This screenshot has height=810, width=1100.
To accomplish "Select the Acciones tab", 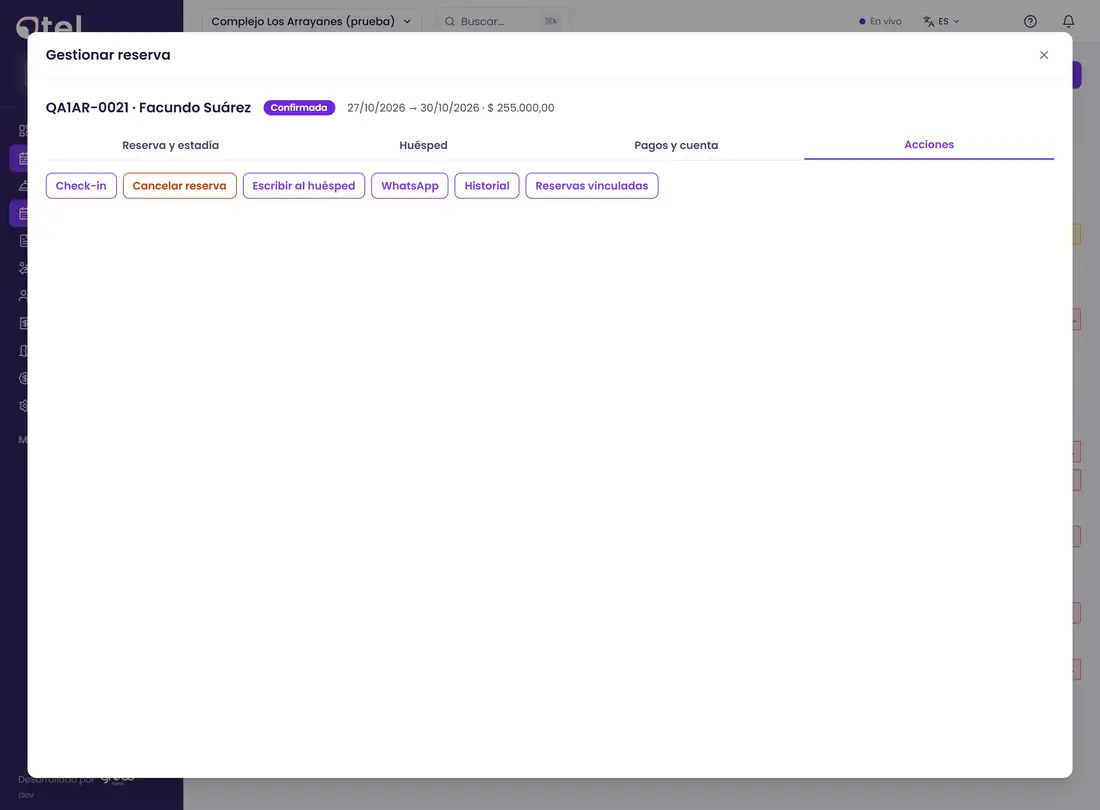I will [929, 144].
